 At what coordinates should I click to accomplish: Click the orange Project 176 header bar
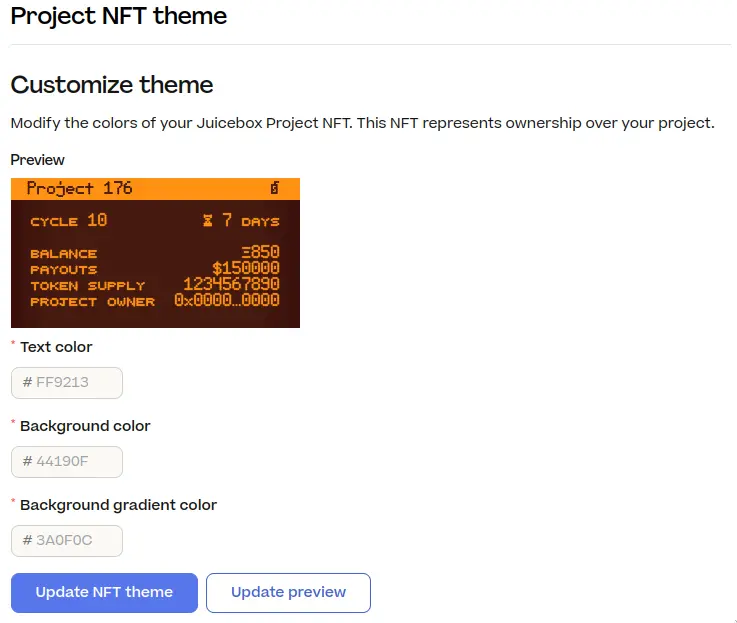pyautogui.click(x=155, y=189)
